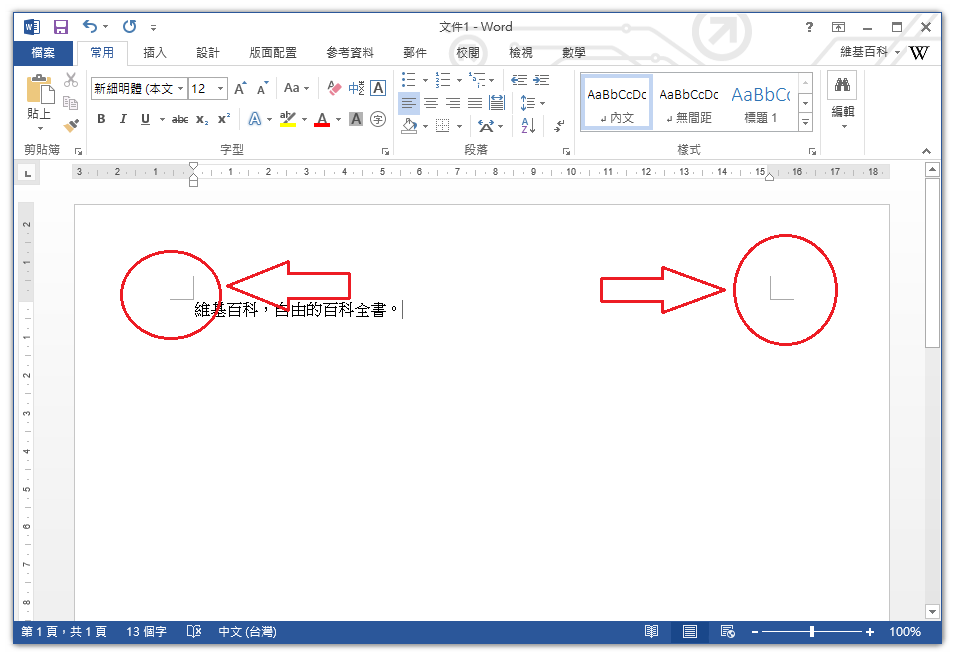Viewport: 959px width, 663px height.
Task: Click the 貼上 (Paste) button
Action: 37,100
